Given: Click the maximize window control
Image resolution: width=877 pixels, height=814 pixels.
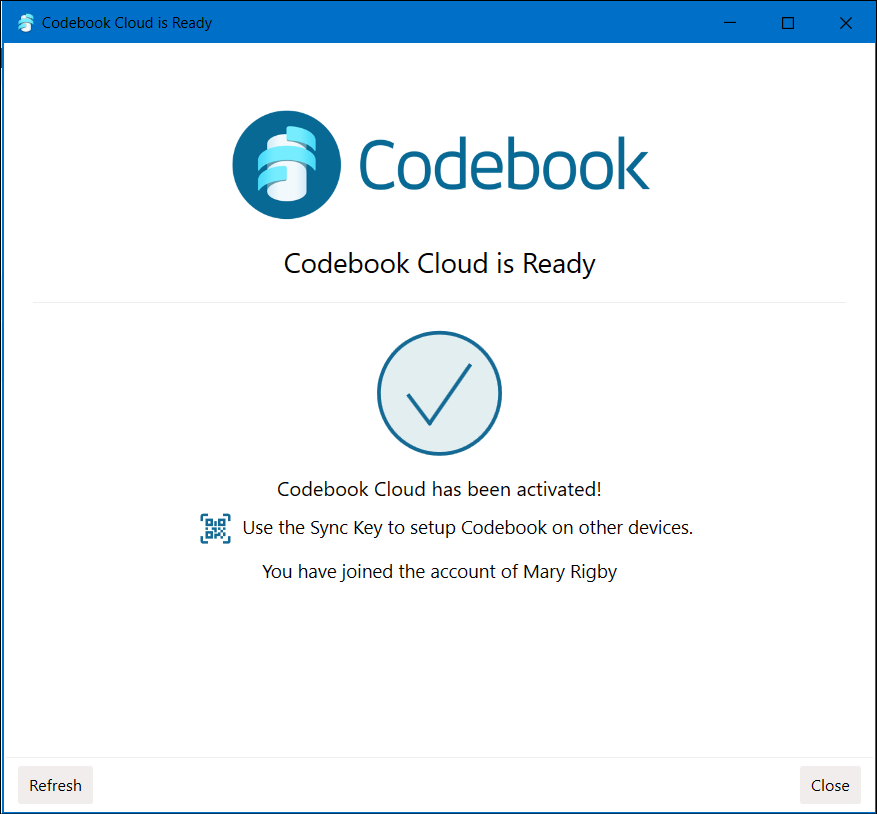Looking at the screenshot, I should (x=787, y=22).
